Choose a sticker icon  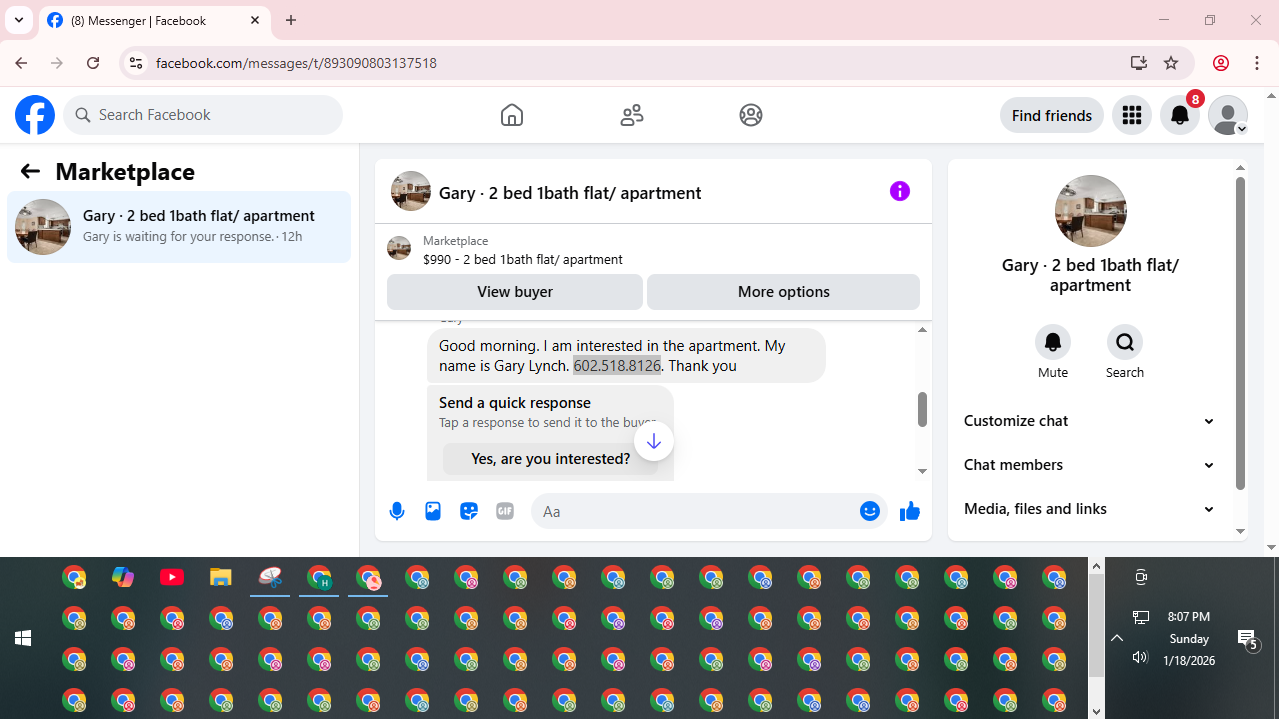click(x=469, y=511)
